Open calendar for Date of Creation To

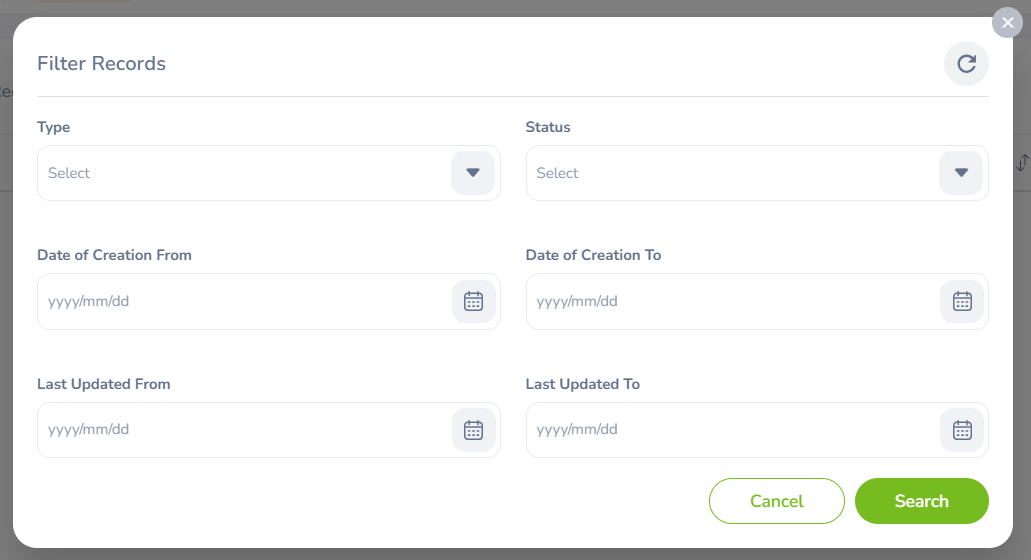click(x=962, y=301)
